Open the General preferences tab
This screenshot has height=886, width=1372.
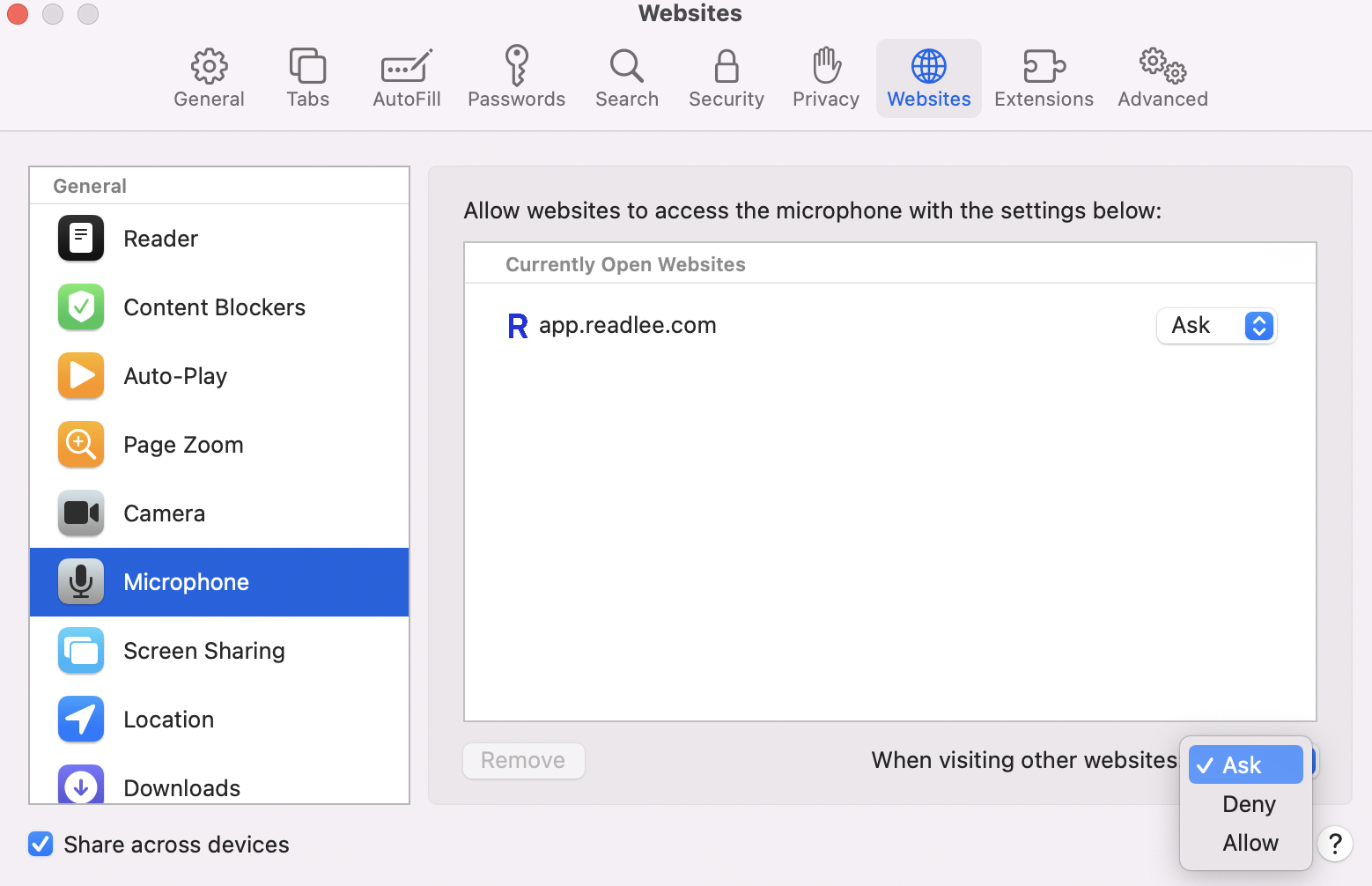point(209,78)
